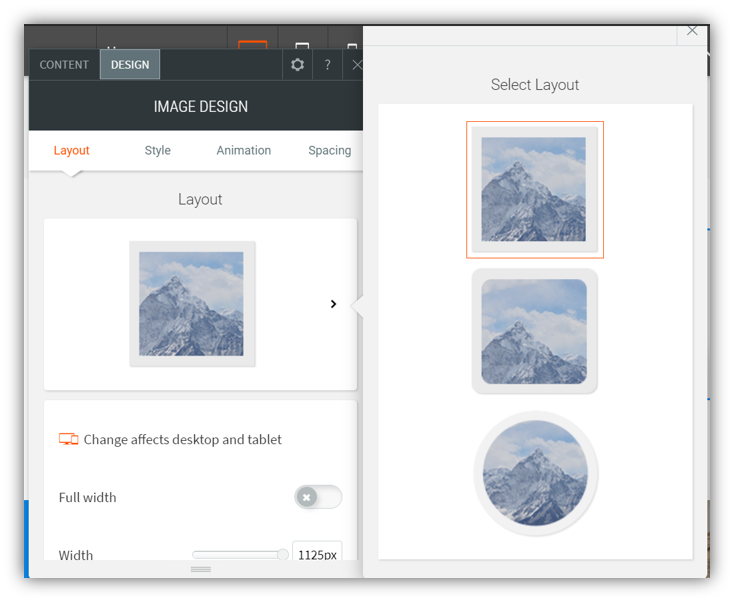Open the Animation sub-tab
The height and width of the screenshot is (611, 733).
[243, 151]
